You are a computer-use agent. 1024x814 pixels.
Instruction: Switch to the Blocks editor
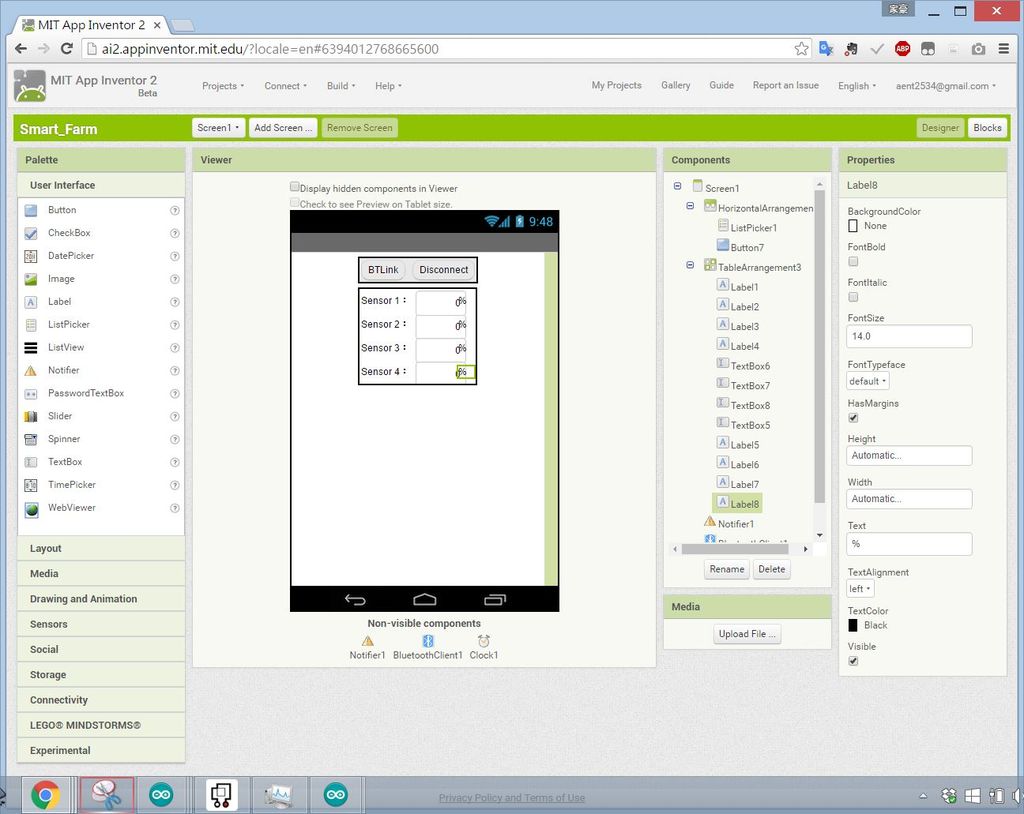987,128
